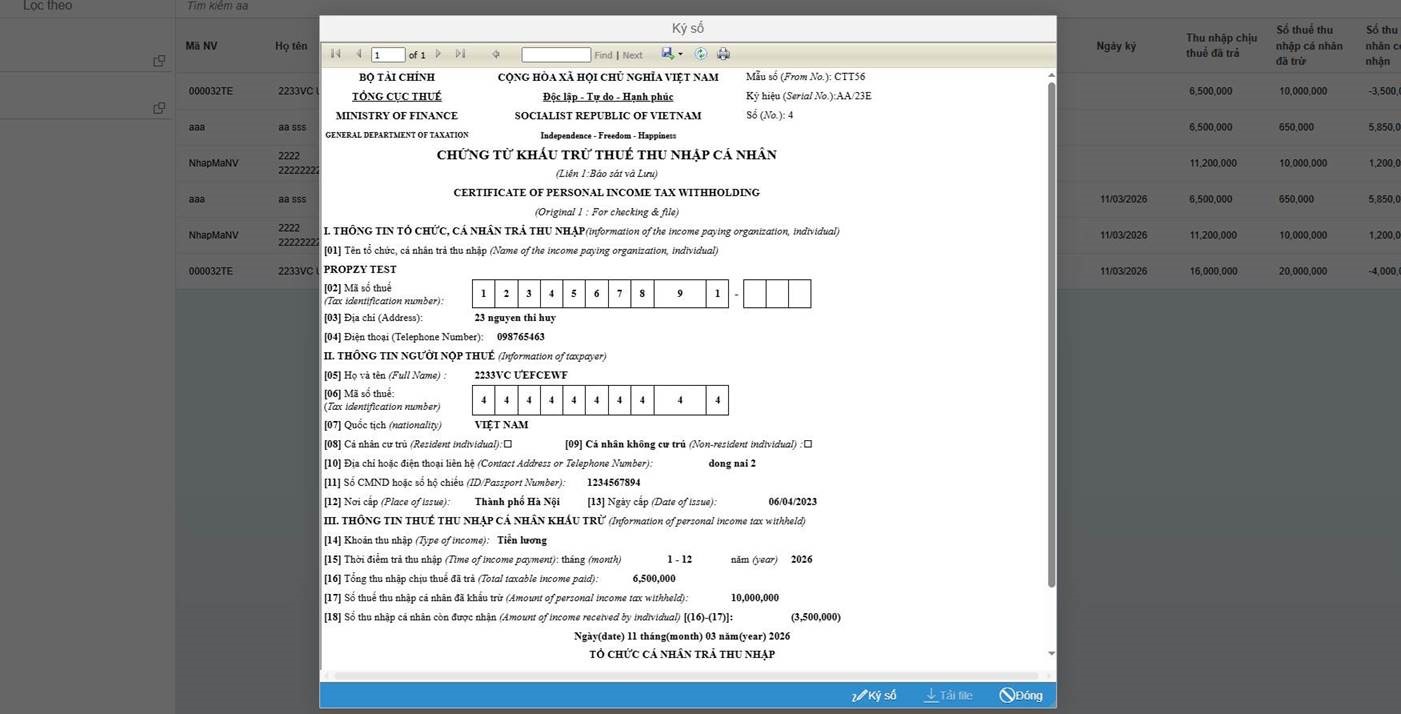Jump to last report page
Viewport: 1401px width, 714px height.
click(x=460, y=54)
